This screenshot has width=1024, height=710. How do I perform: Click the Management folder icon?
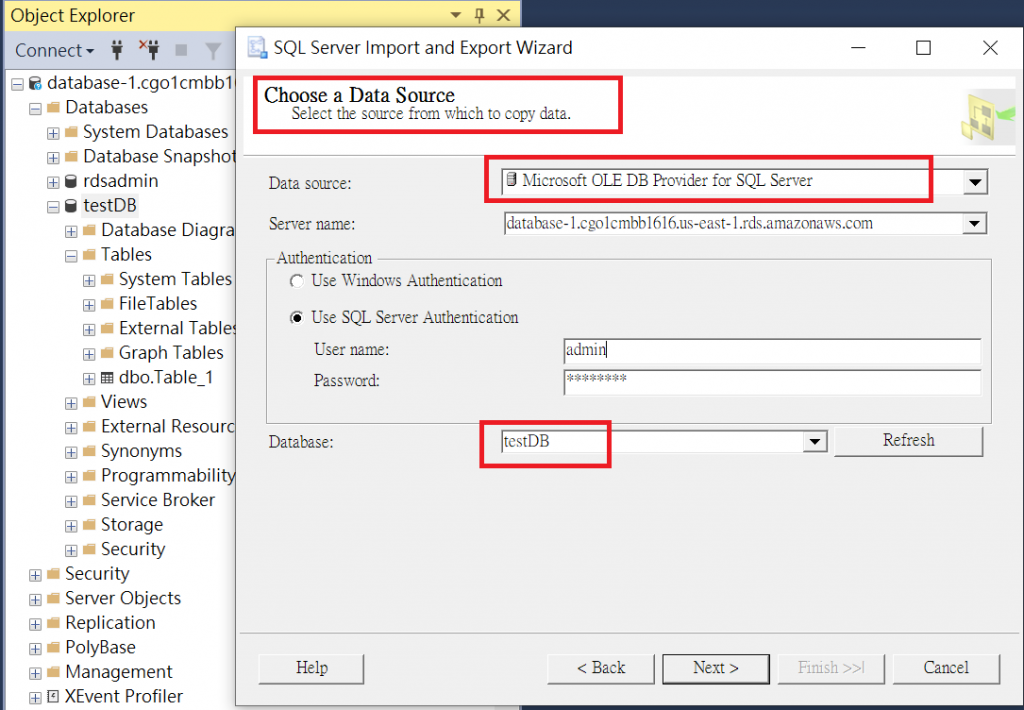(x=54, y=672)
